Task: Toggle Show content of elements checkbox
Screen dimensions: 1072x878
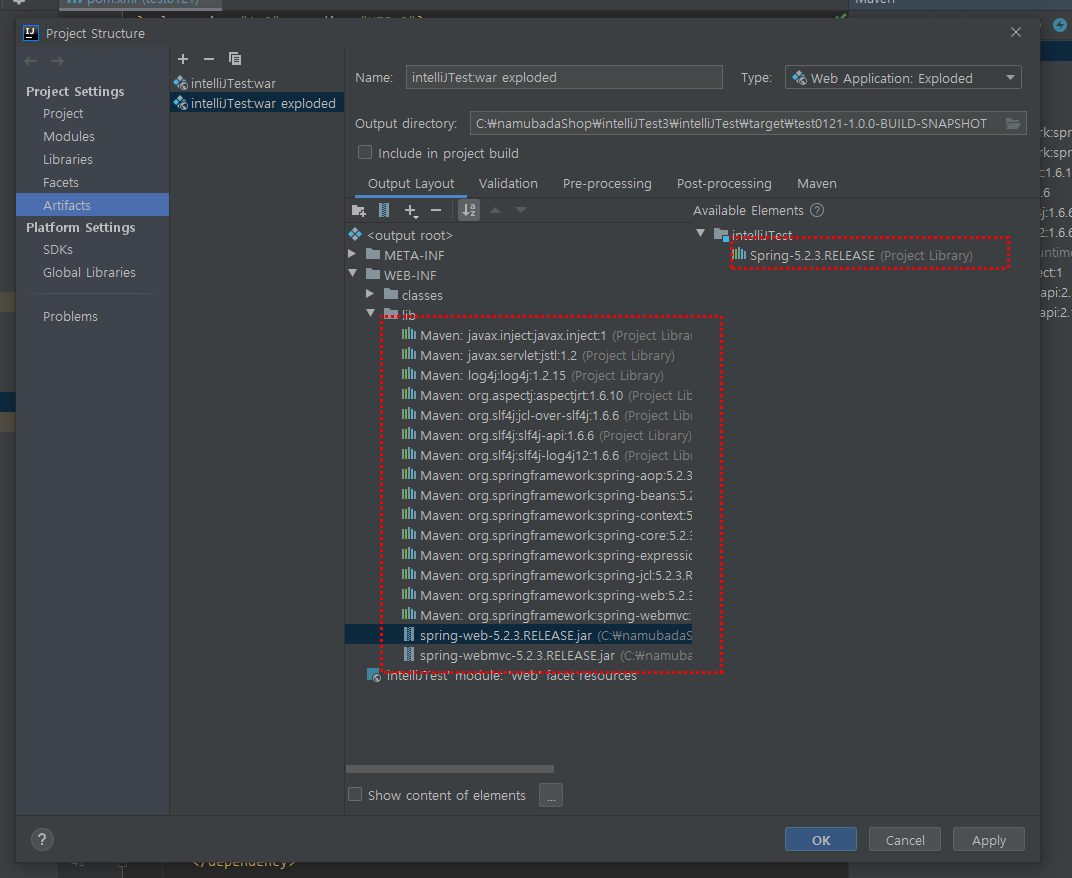Action: [x=355, y=795]
